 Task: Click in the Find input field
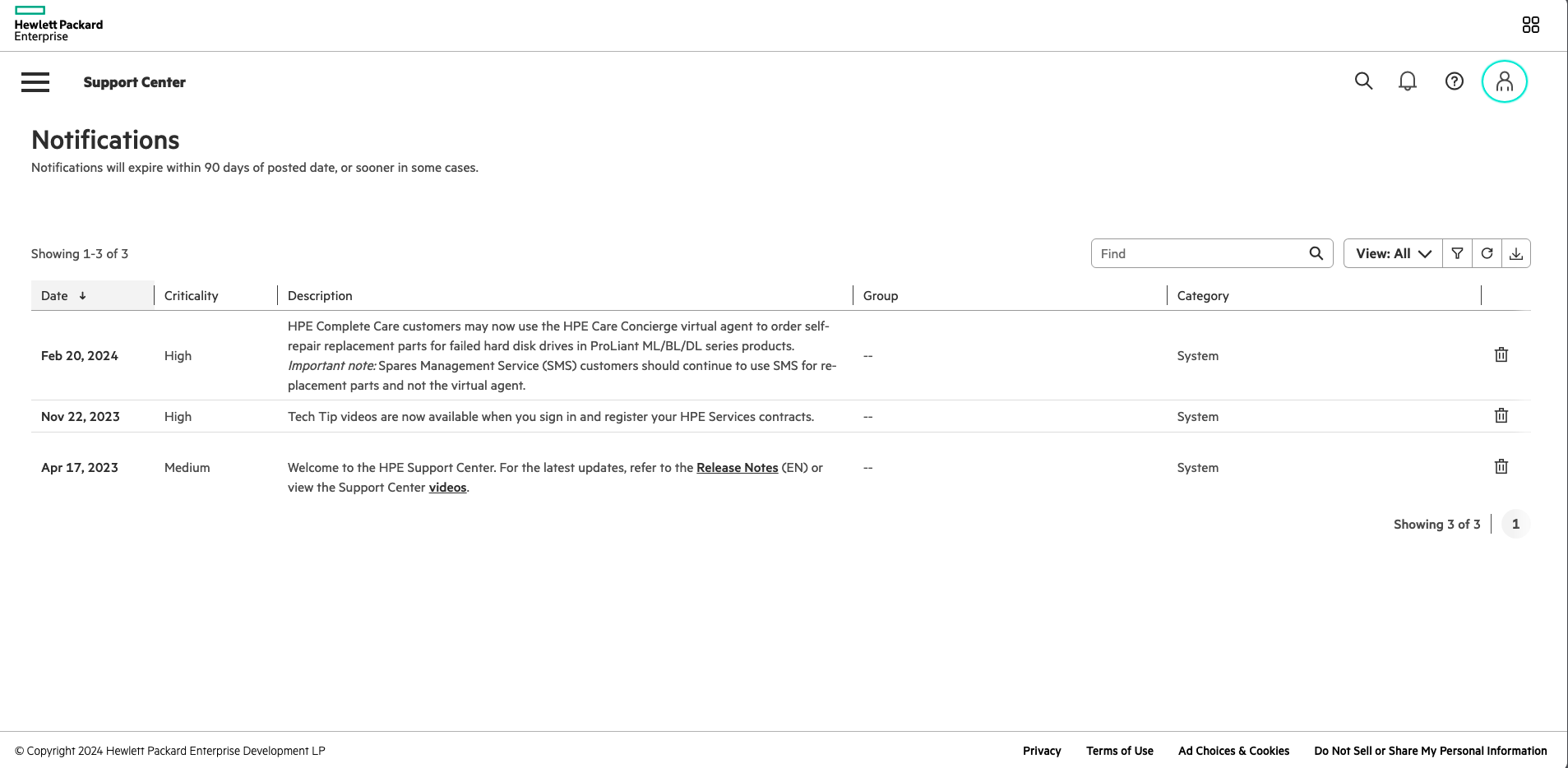click(1200, 253)
